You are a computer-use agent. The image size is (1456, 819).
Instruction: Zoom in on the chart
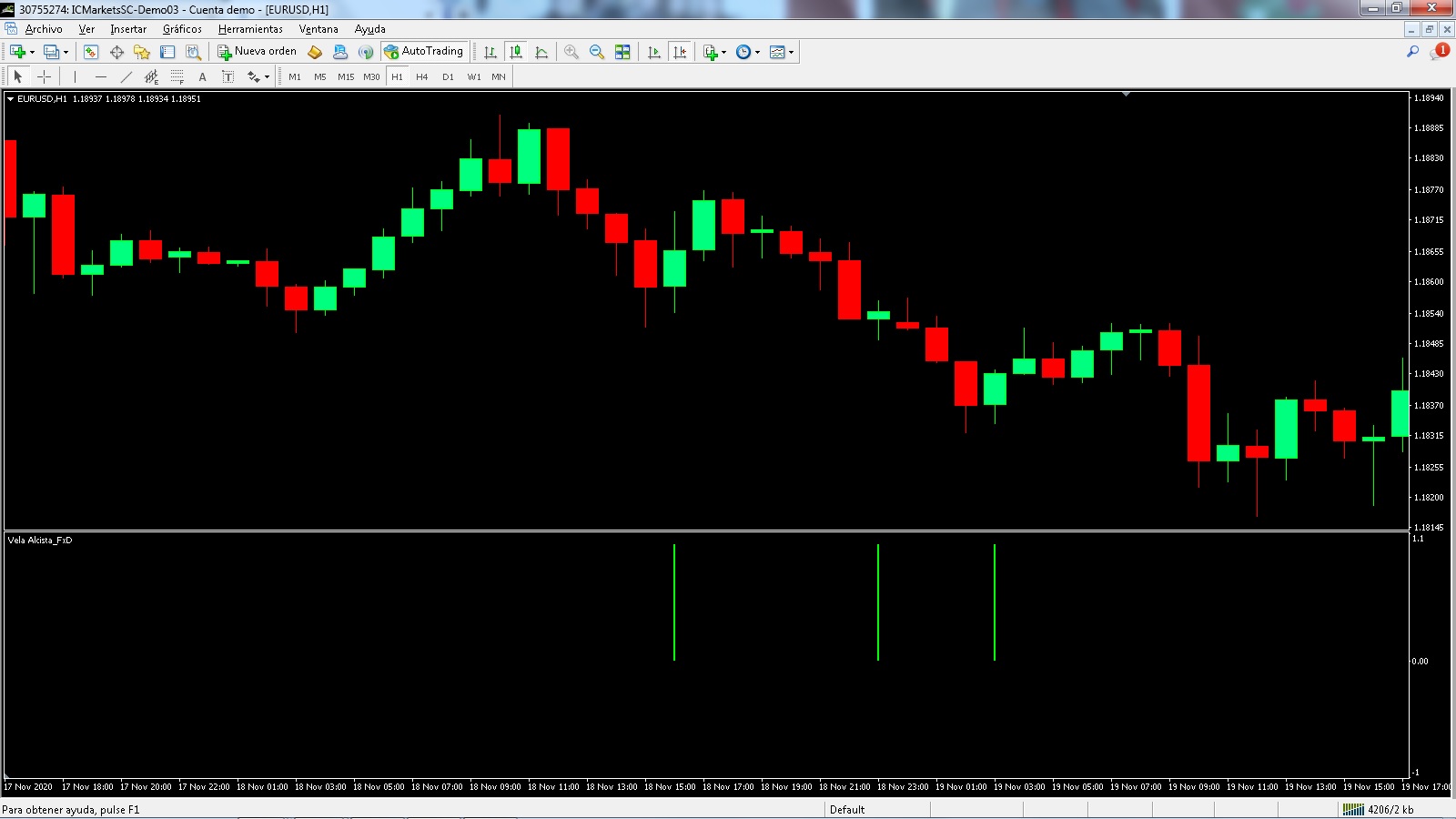pyautogui.click(x=571, y=52)
